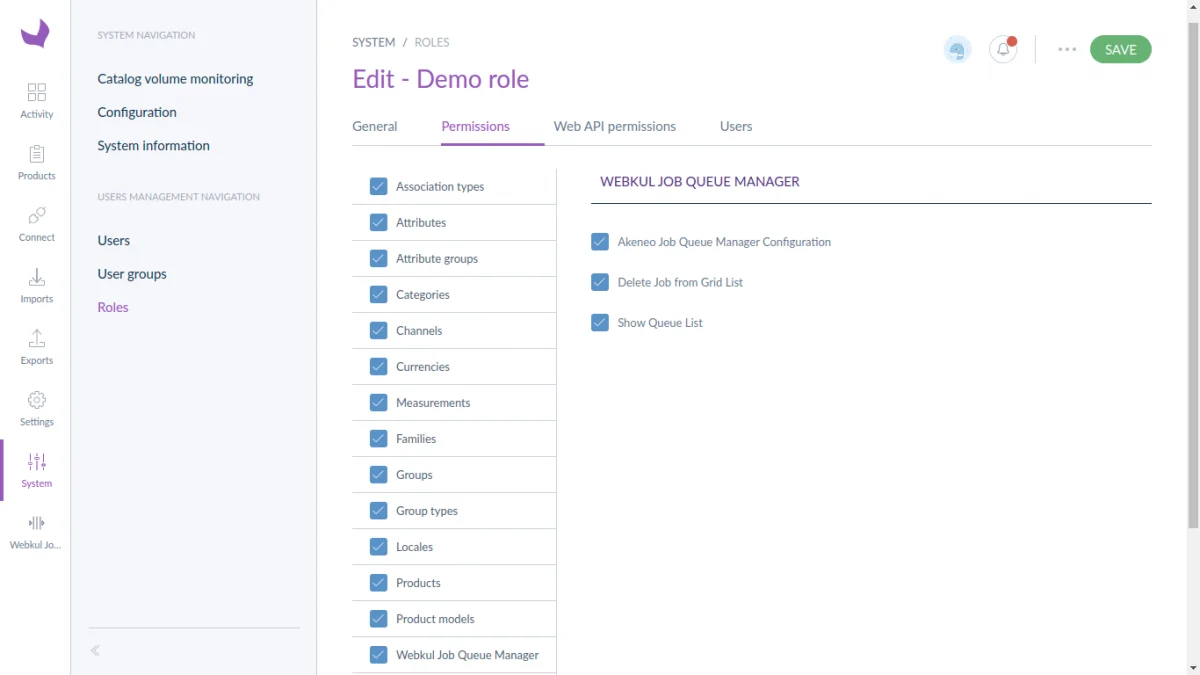Uncheck Akeneo Job Queue Manager Configuration
This screenshot has height=675, width=1200.
pos(600,242)
